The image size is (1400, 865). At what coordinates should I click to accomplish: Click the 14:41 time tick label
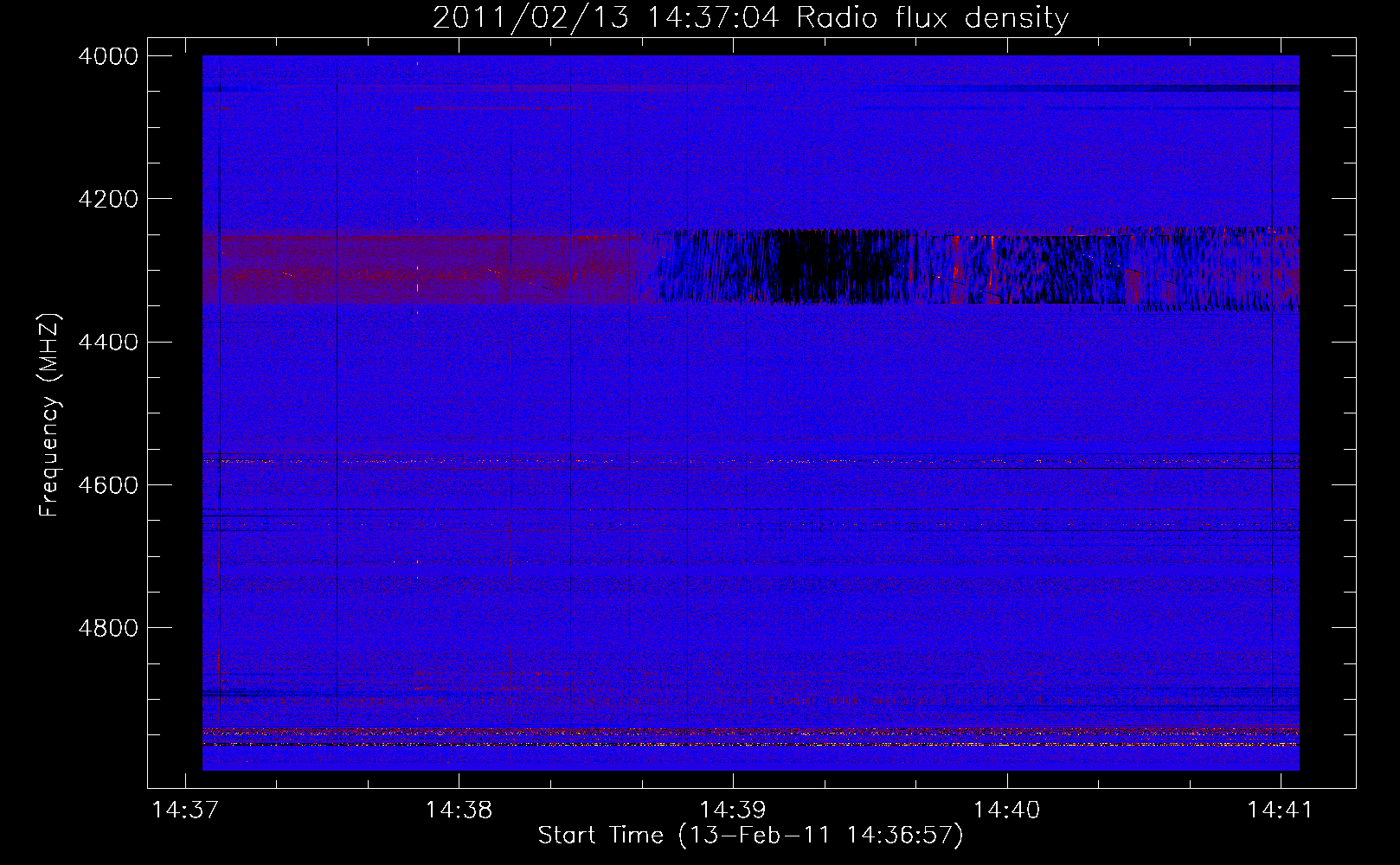(1280, 811)
